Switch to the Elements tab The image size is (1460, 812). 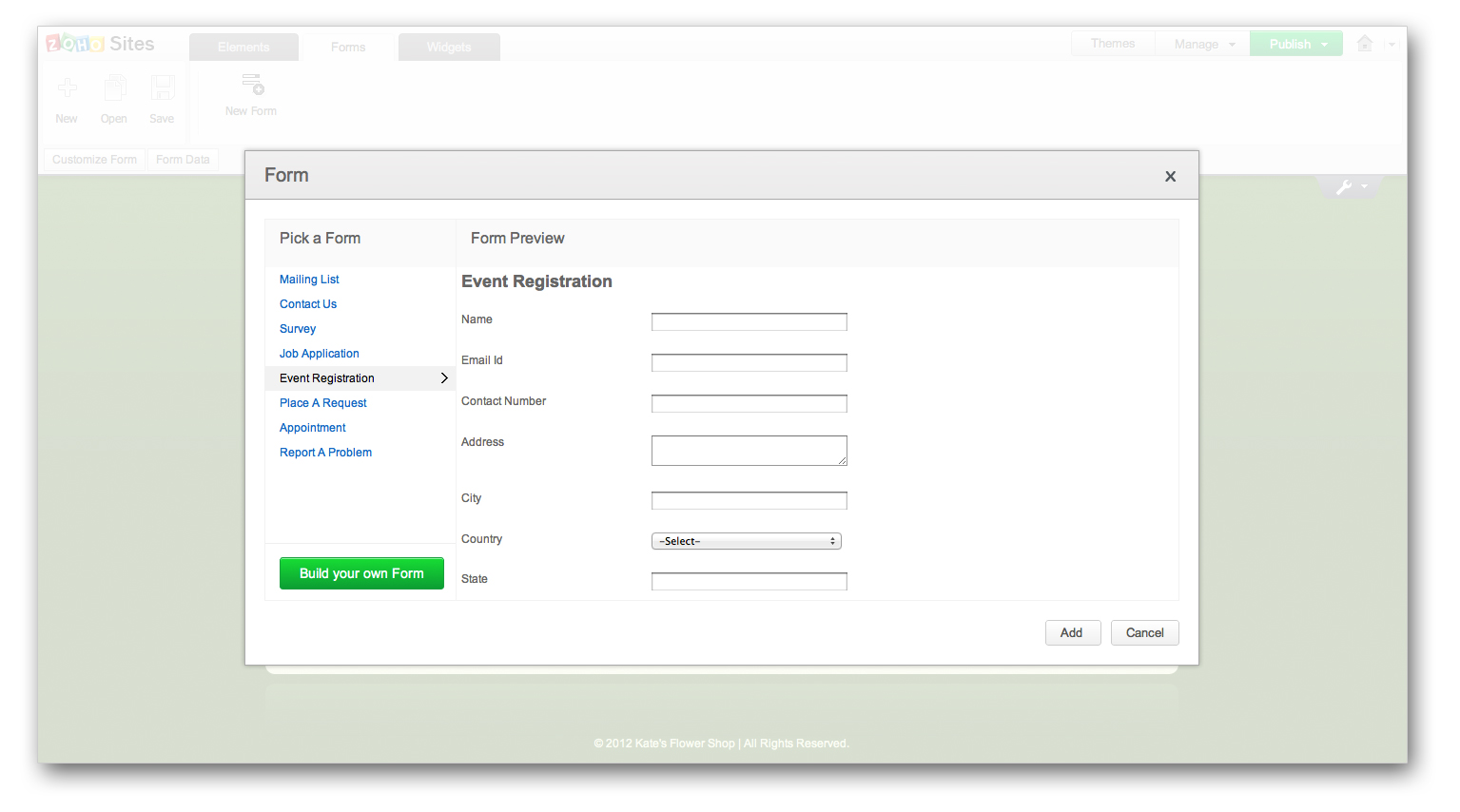coord(243,46)
